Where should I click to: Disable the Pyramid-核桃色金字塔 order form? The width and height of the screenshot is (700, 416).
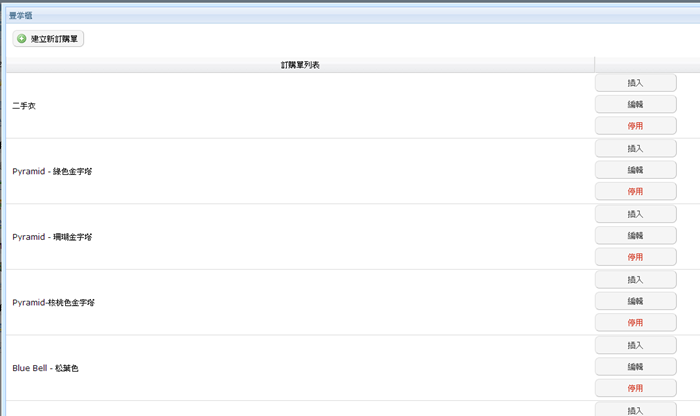coord(636,323)
